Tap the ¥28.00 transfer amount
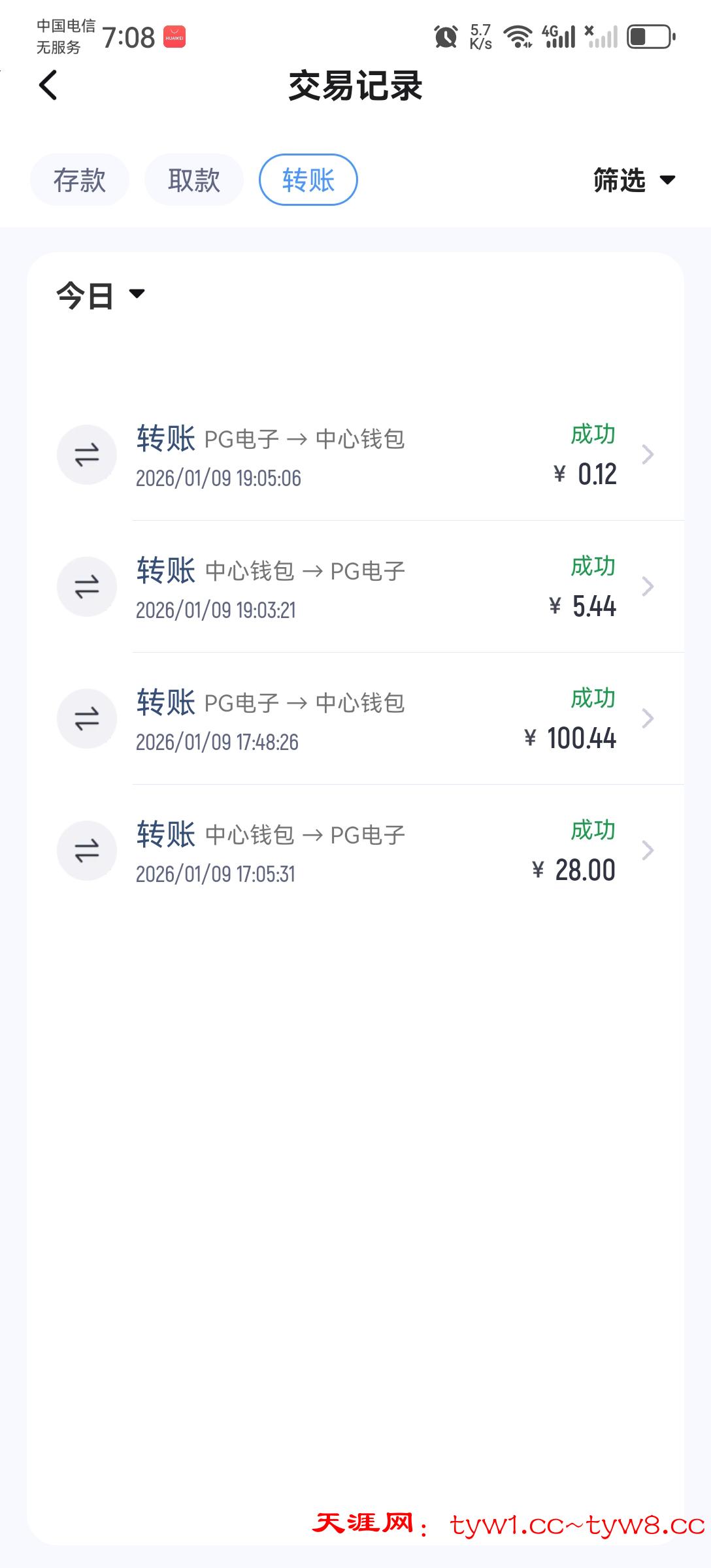Viewport: 711px width, 1568px height. (x=575, y=870)
